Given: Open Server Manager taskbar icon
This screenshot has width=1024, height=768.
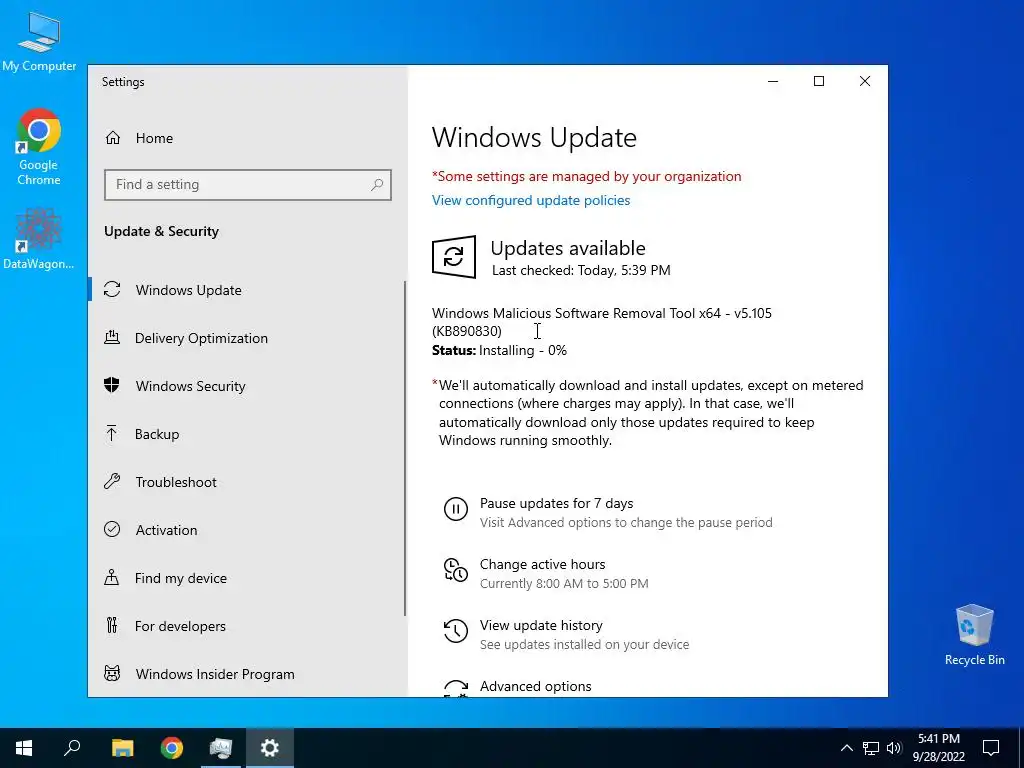Looking at the screenshot, I should (x=221, y=748).
